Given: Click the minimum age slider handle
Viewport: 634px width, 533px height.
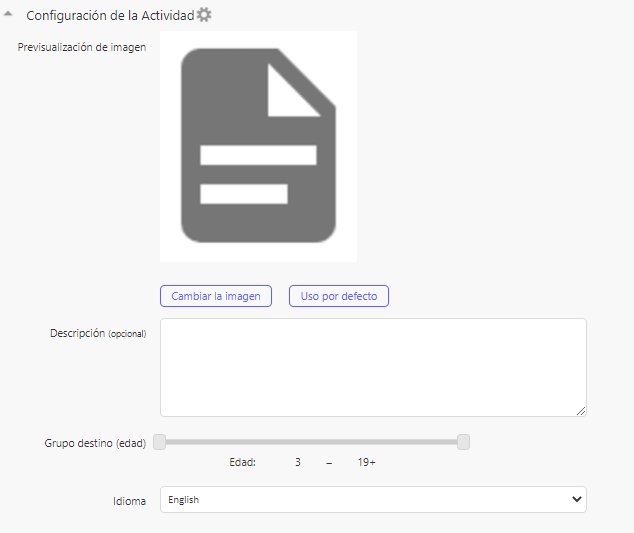Looking at the screenshot, I should 160,442.
